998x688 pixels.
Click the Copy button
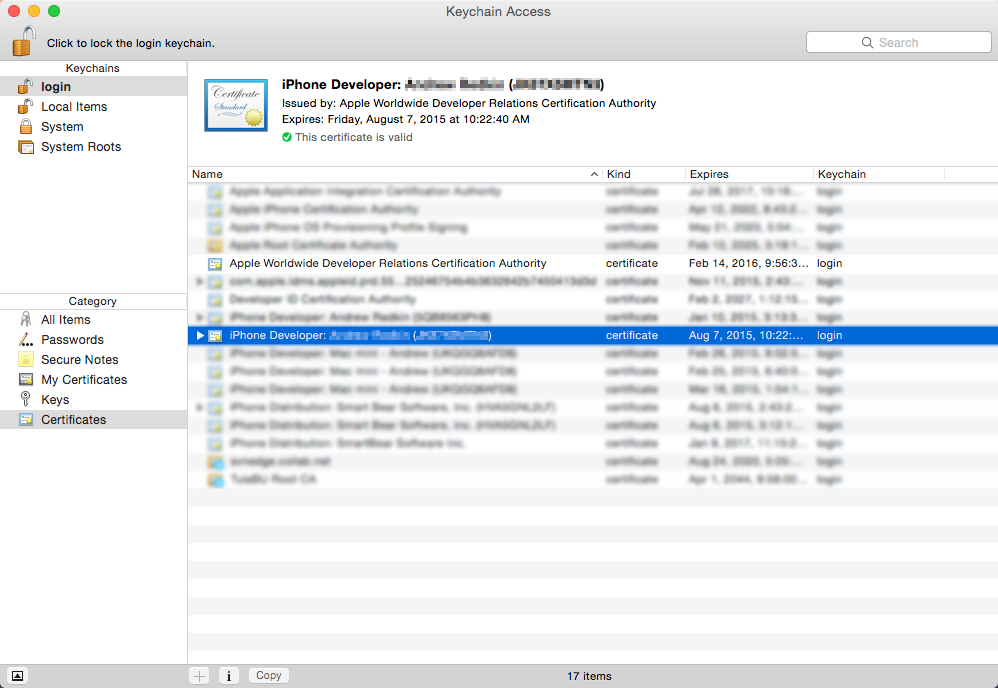pos(268,676)
